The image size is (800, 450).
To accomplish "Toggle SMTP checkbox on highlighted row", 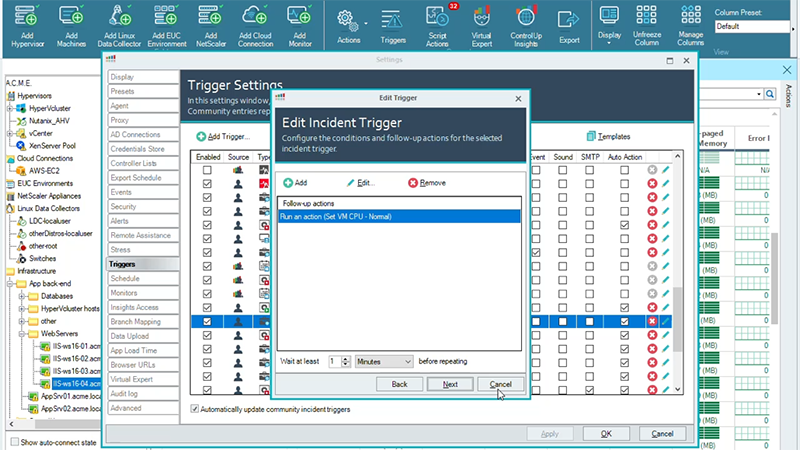I will tap(589, 321).
